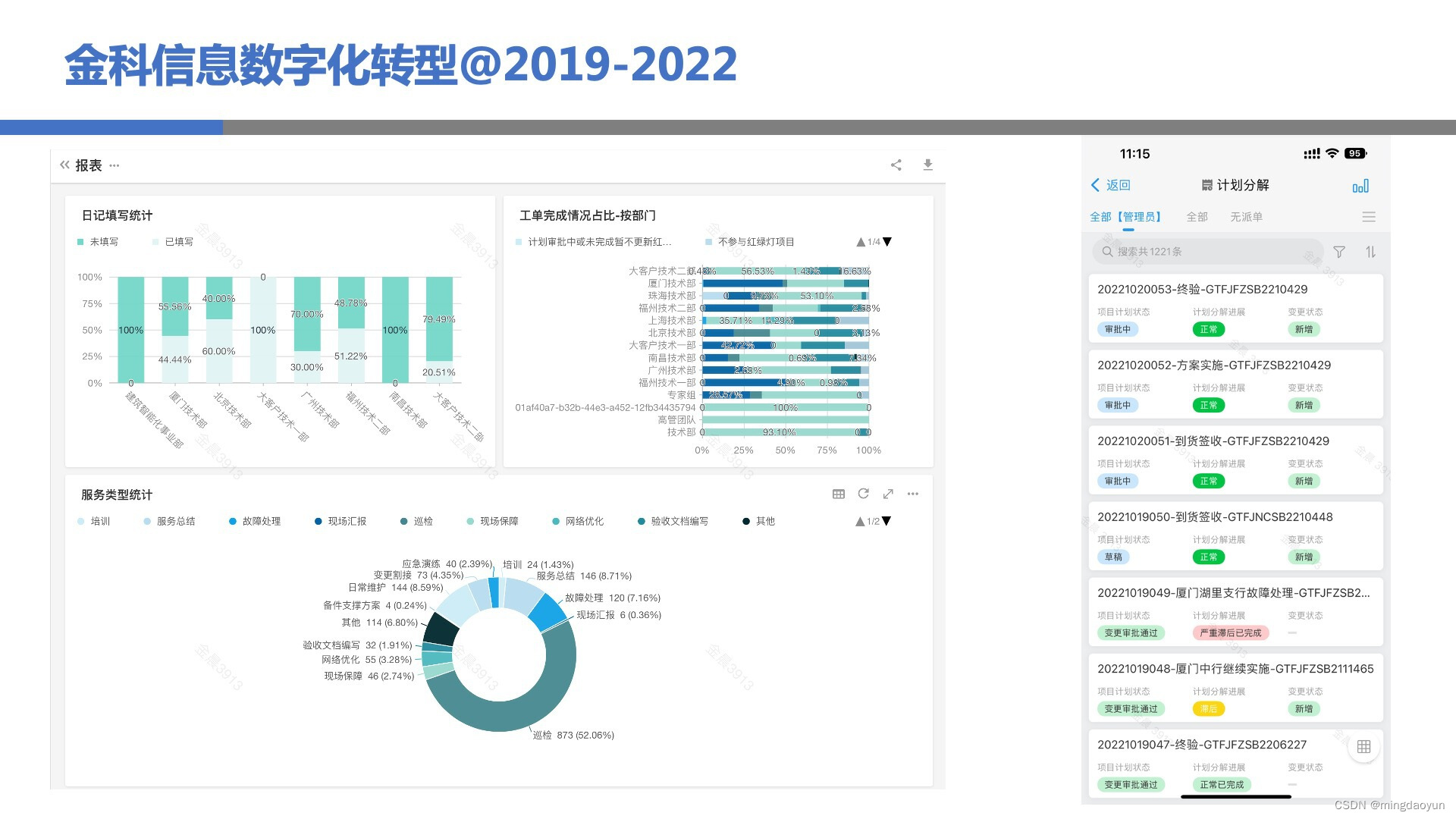
Task: Click the magnifier icon in search box
Action: pos(1107,252)
